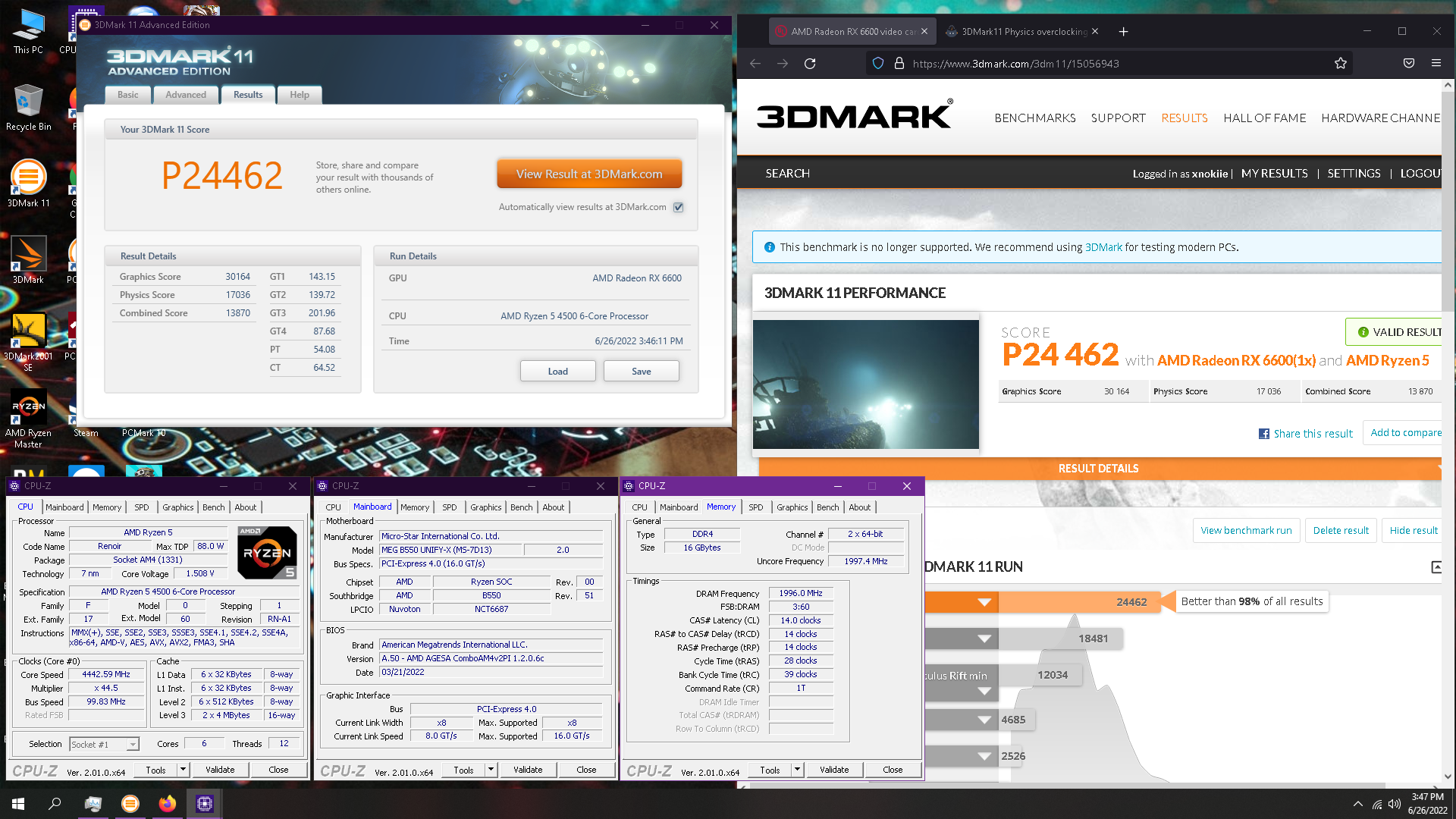Viewport: 1456px width, 819px height.
Task: Click Share this result link
Action: pyautogui.click(x=1306, y=434)
